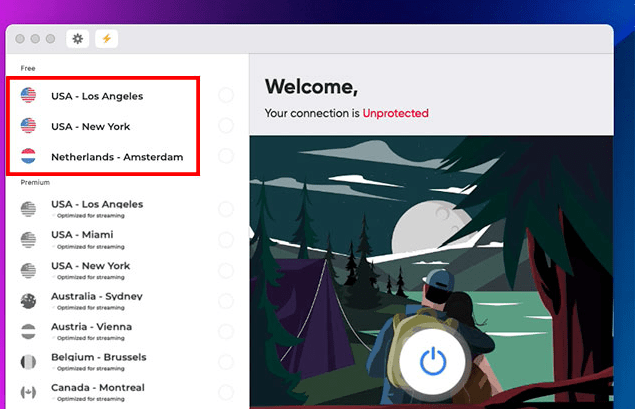The image size is (635, 409).
Task: Choose 'Belgium - Brussels' server text
Action: pyautogui.click(x=99, y=357)
